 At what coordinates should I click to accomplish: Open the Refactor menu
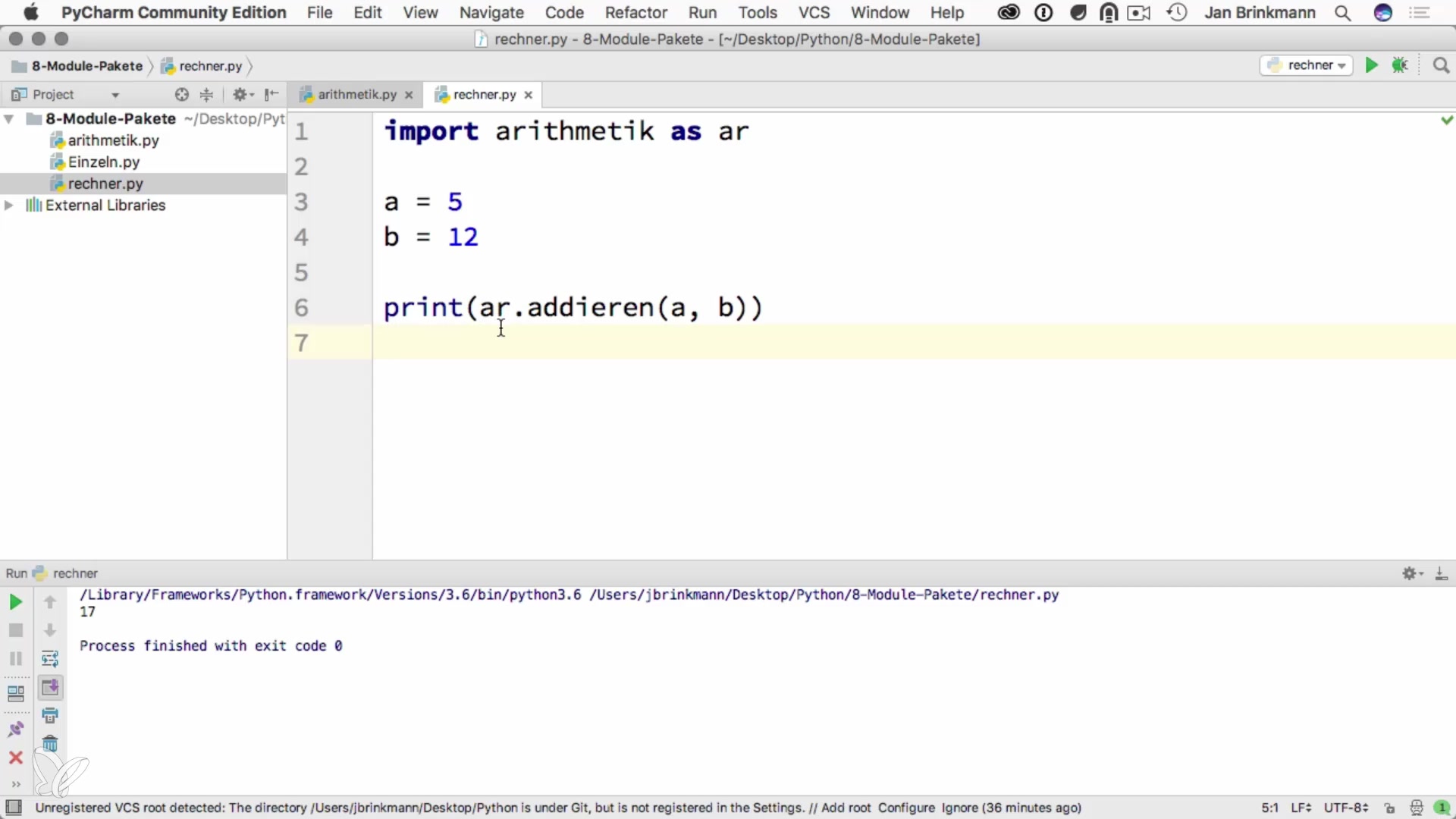635,13
